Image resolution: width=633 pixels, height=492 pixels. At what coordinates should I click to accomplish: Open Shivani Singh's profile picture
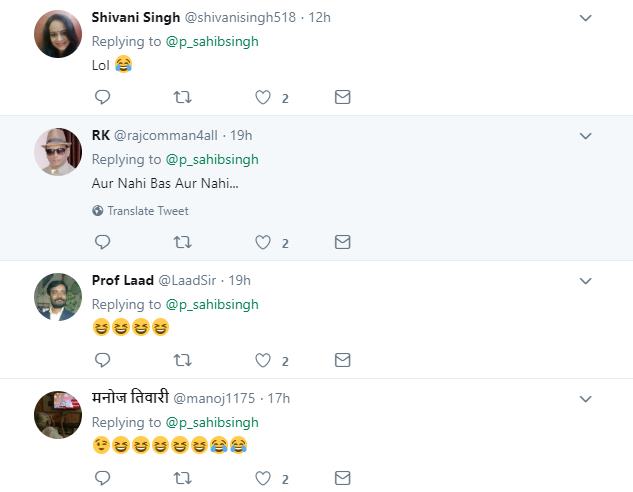point(58,35)
